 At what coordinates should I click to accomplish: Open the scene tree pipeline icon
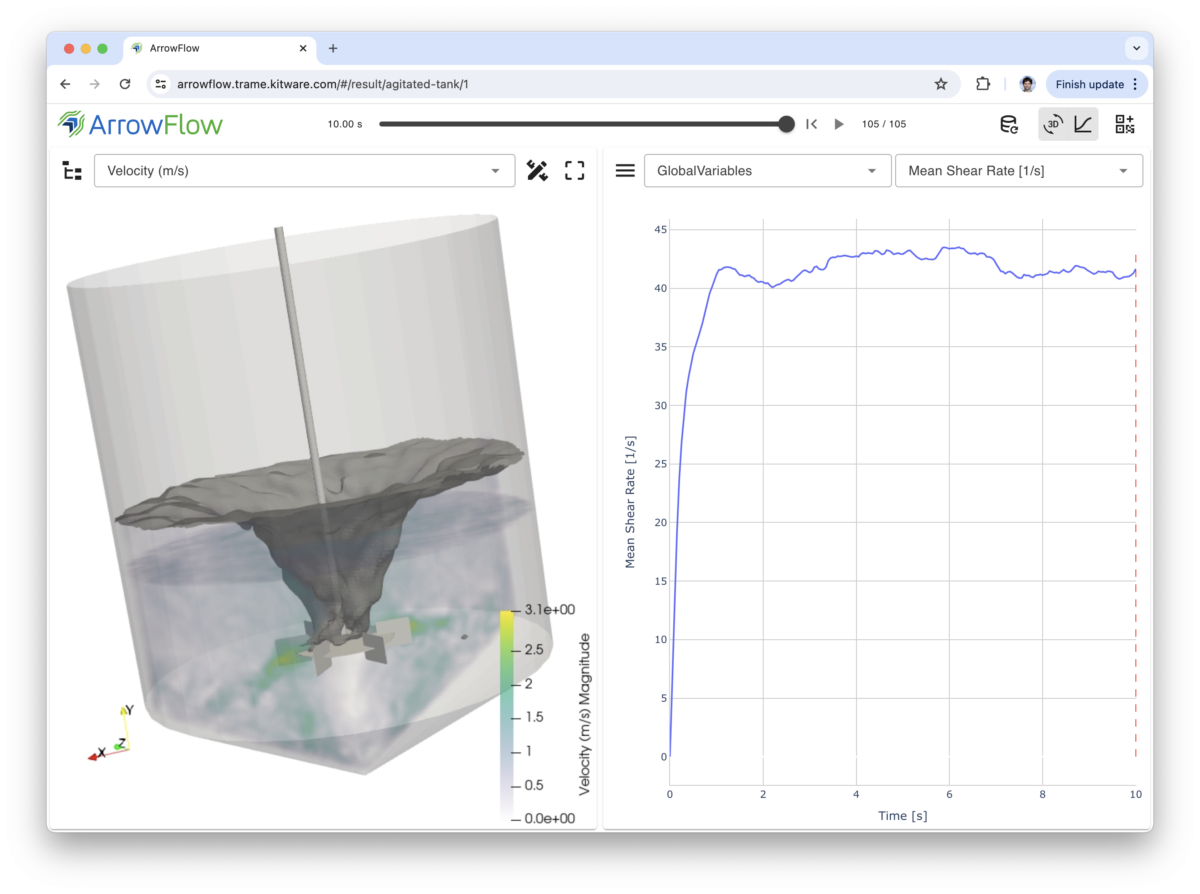pyautogui.click(x=72, y=171)
